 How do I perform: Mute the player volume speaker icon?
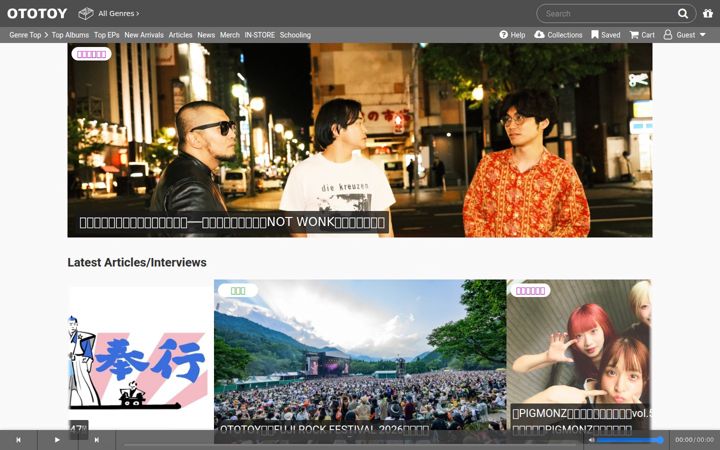591,440
